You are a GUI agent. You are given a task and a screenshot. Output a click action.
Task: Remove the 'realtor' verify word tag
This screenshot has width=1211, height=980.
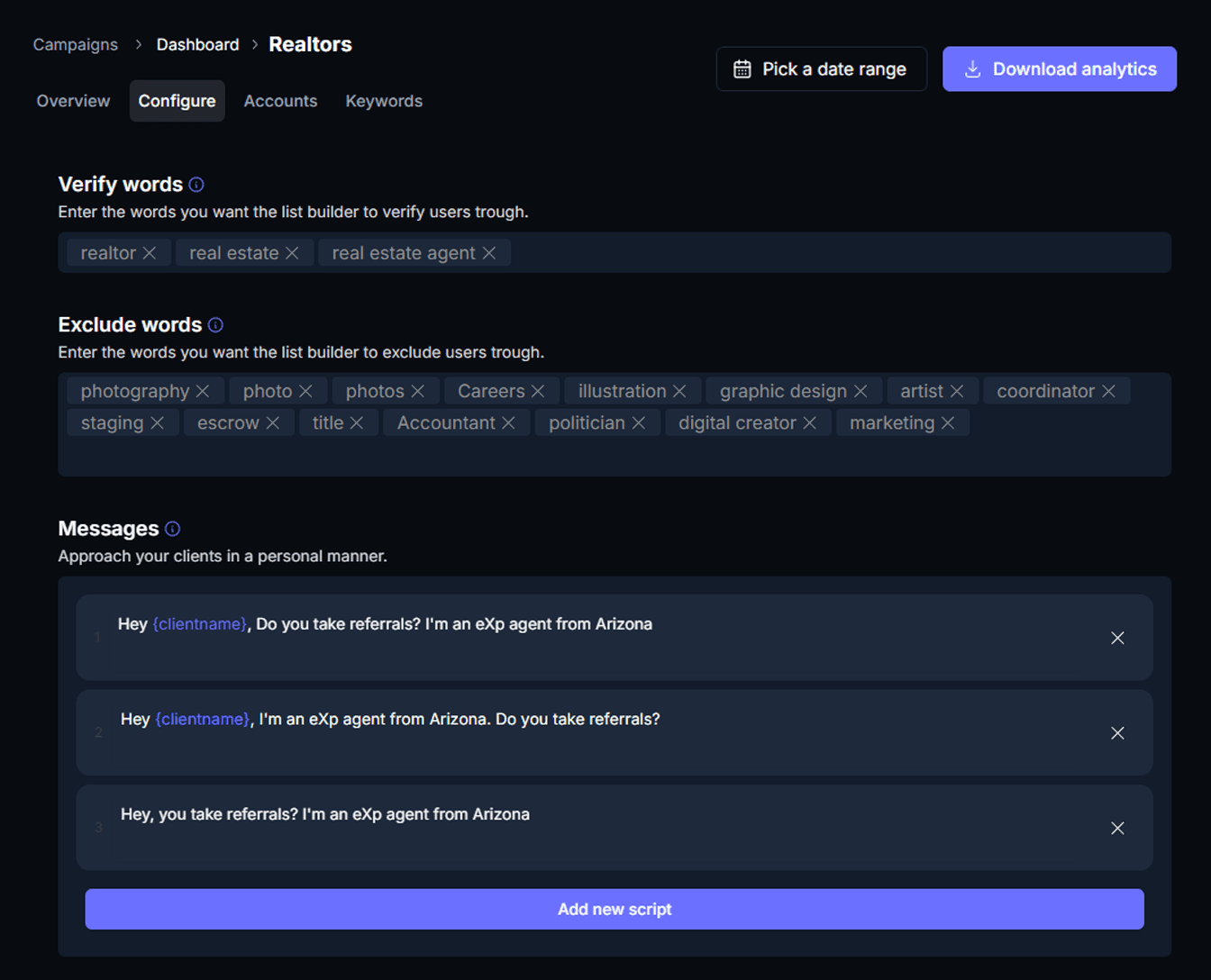(150, 253)
